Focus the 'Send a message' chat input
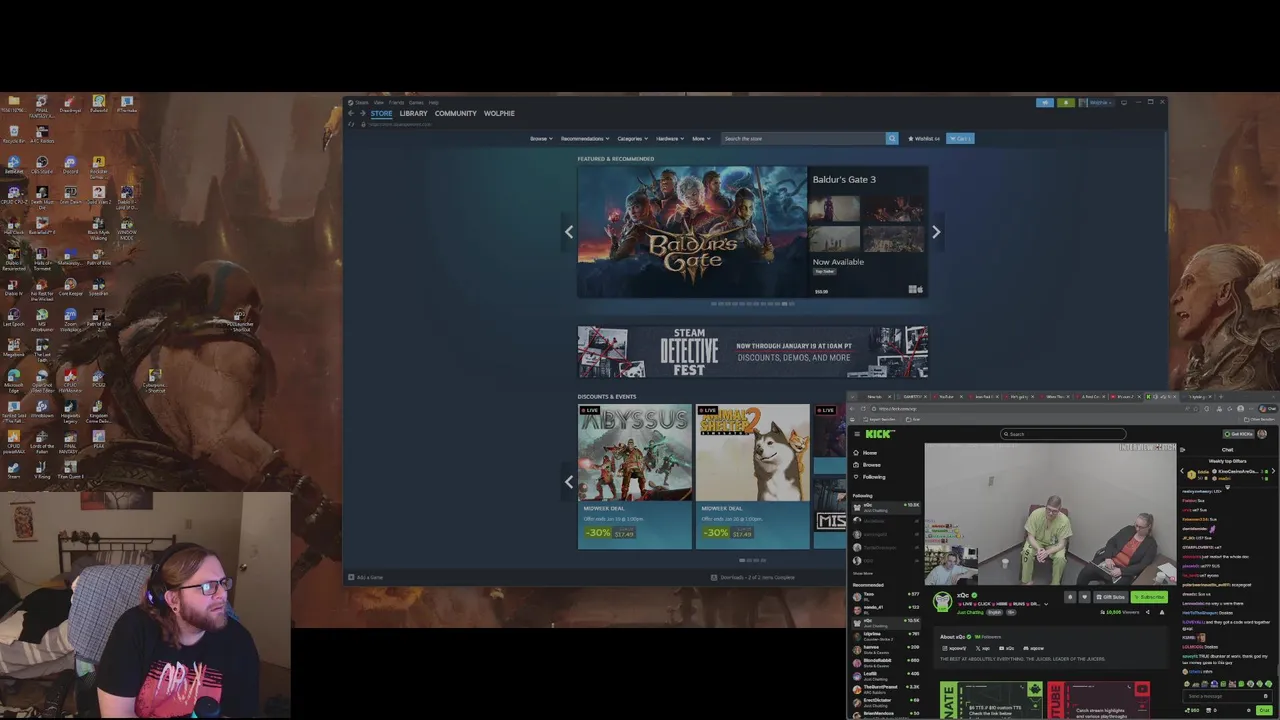This screenshot has width=1280, height=720. pyautogui.click(x=1226, y=696)
